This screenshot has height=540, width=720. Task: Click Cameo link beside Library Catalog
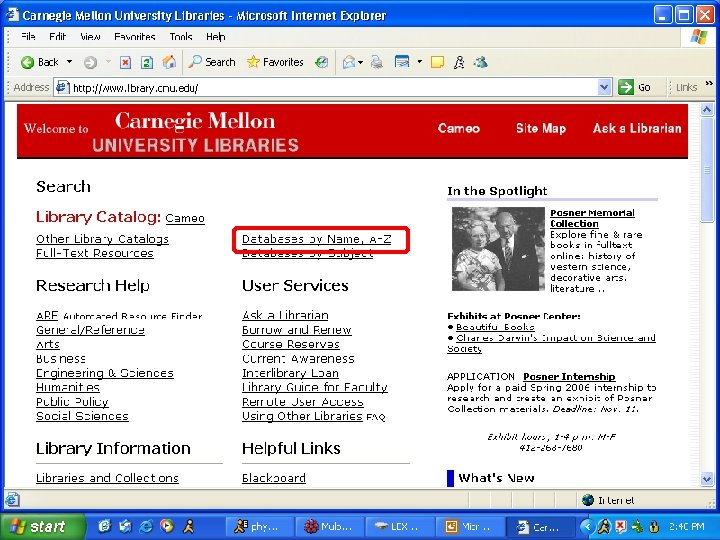[185, 218]
